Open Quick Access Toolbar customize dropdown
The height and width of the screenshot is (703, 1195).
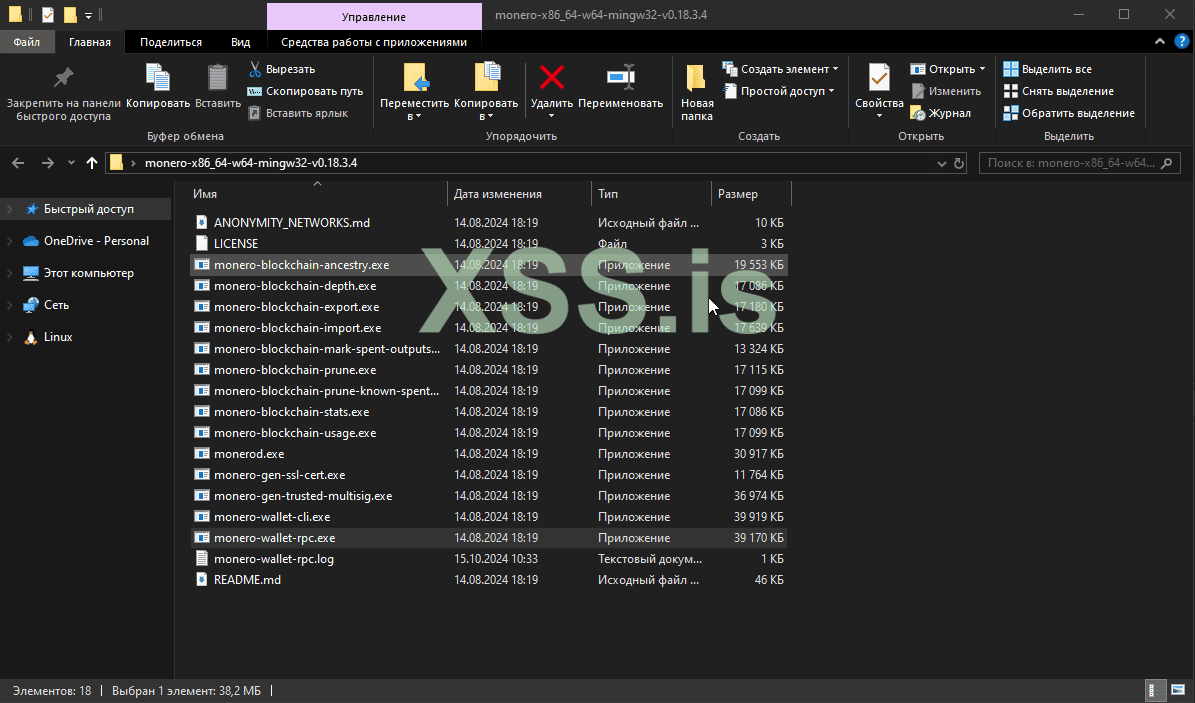[x=88, y=14]
